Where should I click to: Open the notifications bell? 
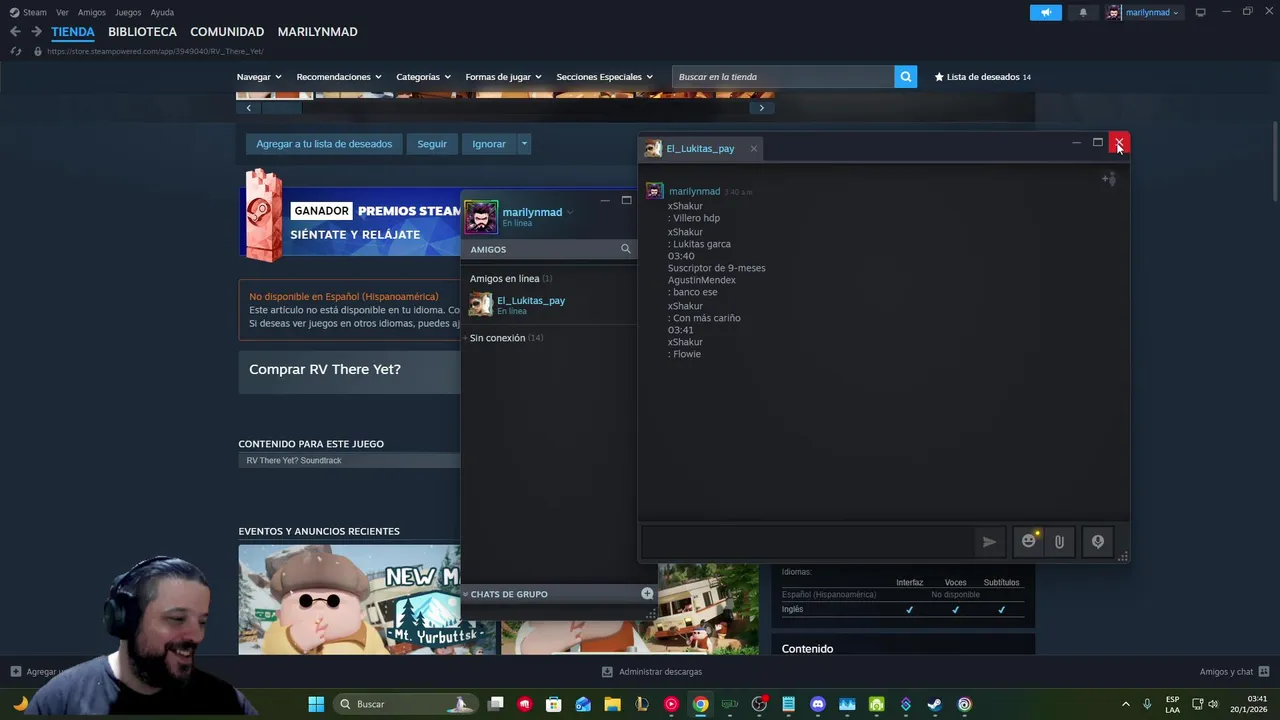(x=1083, y=13)
